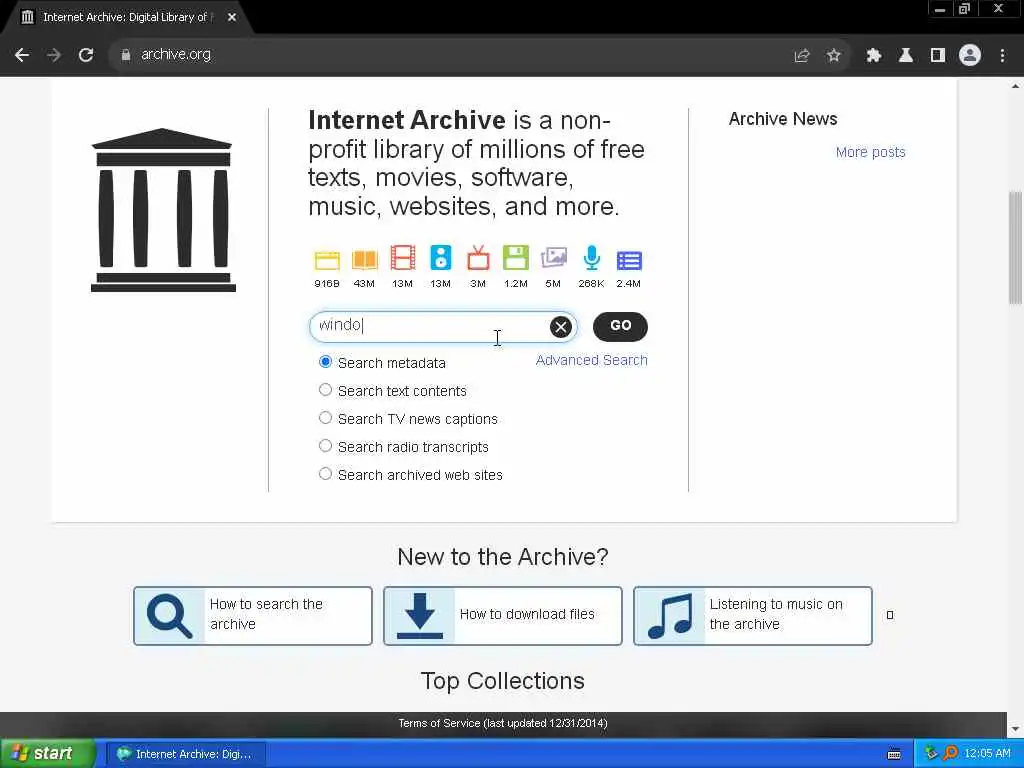Click the GO search button
The width and height of the screenshot is (1024, 768).
(620, 326)
